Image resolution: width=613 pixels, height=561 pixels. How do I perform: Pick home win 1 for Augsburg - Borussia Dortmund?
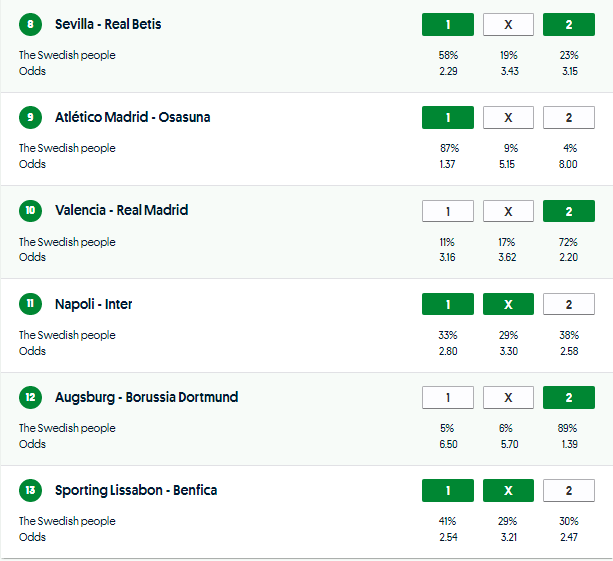click(447, 397)
